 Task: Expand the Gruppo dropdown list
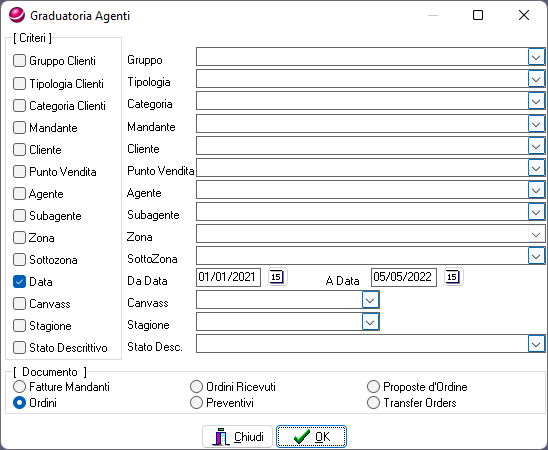pos(536,57)
